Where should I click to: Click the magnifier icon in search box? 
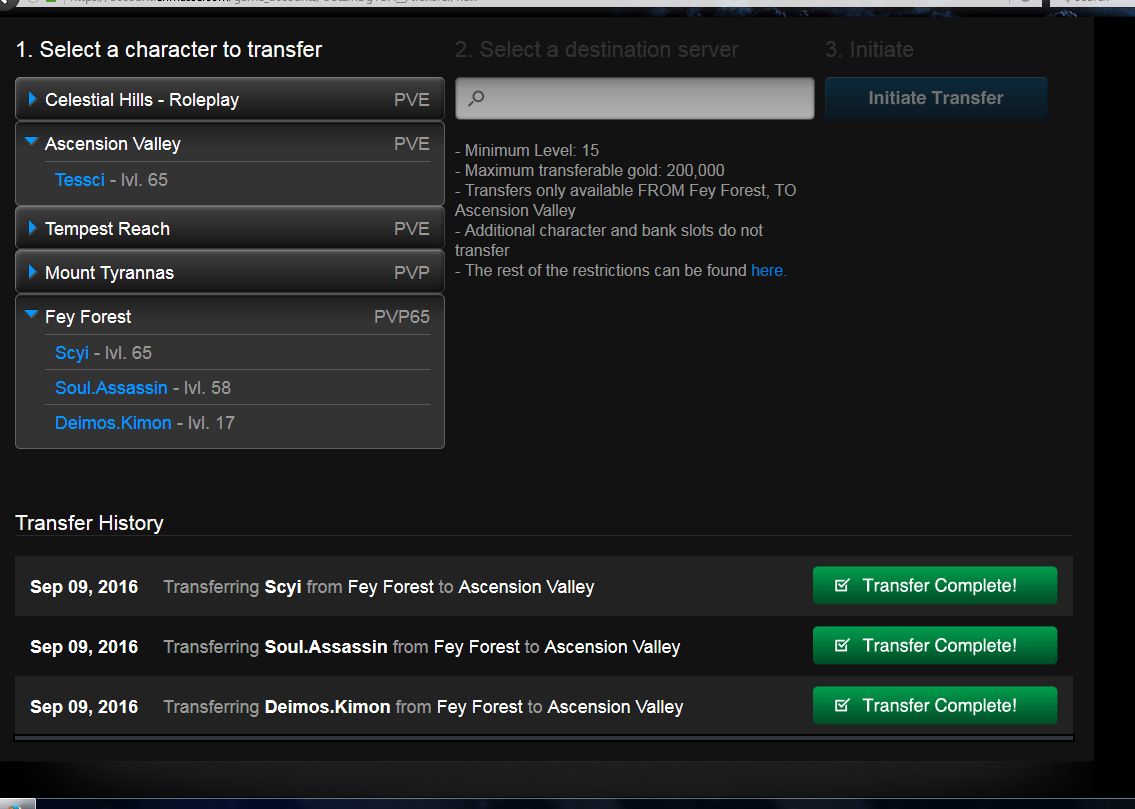(x=477, y=98)
